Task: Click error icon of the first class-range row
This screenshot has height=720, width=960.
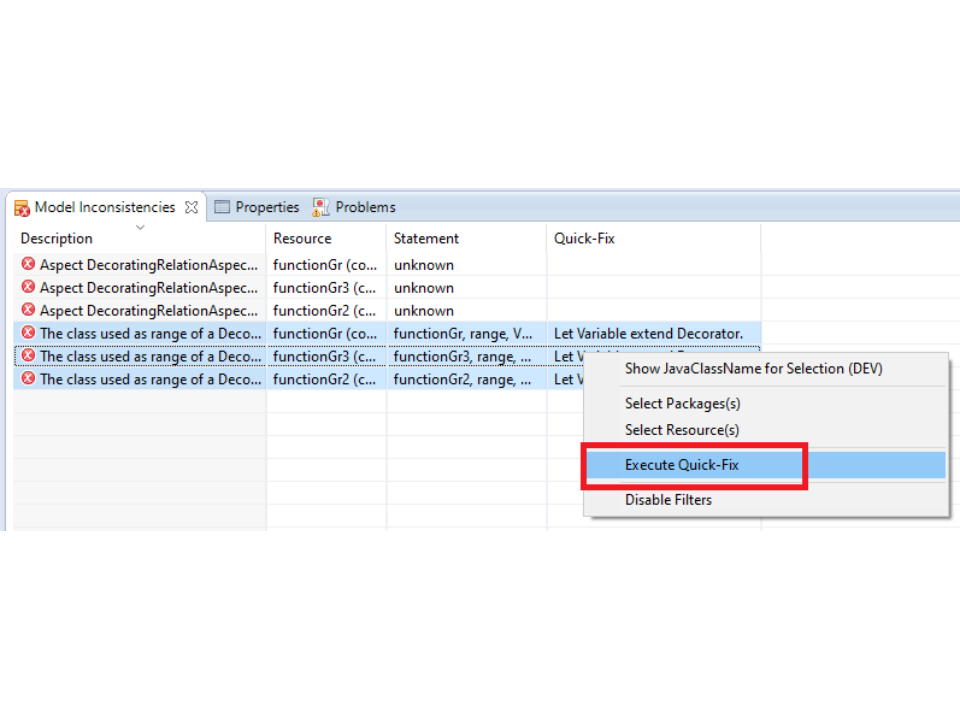Action: [28, 333]
